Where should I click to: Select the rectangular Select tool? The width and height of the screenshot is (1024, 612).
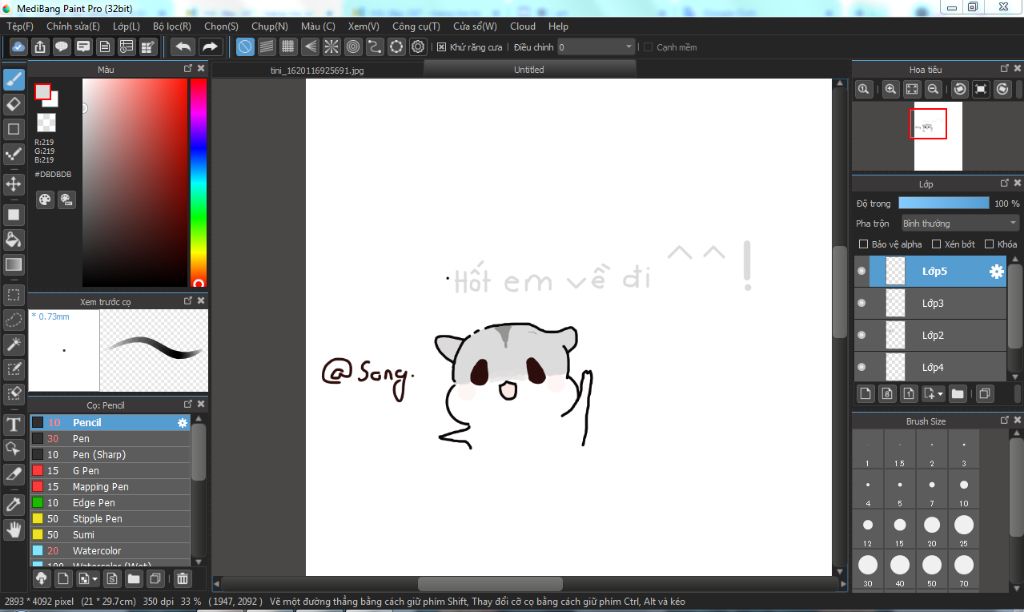(14, 295)
